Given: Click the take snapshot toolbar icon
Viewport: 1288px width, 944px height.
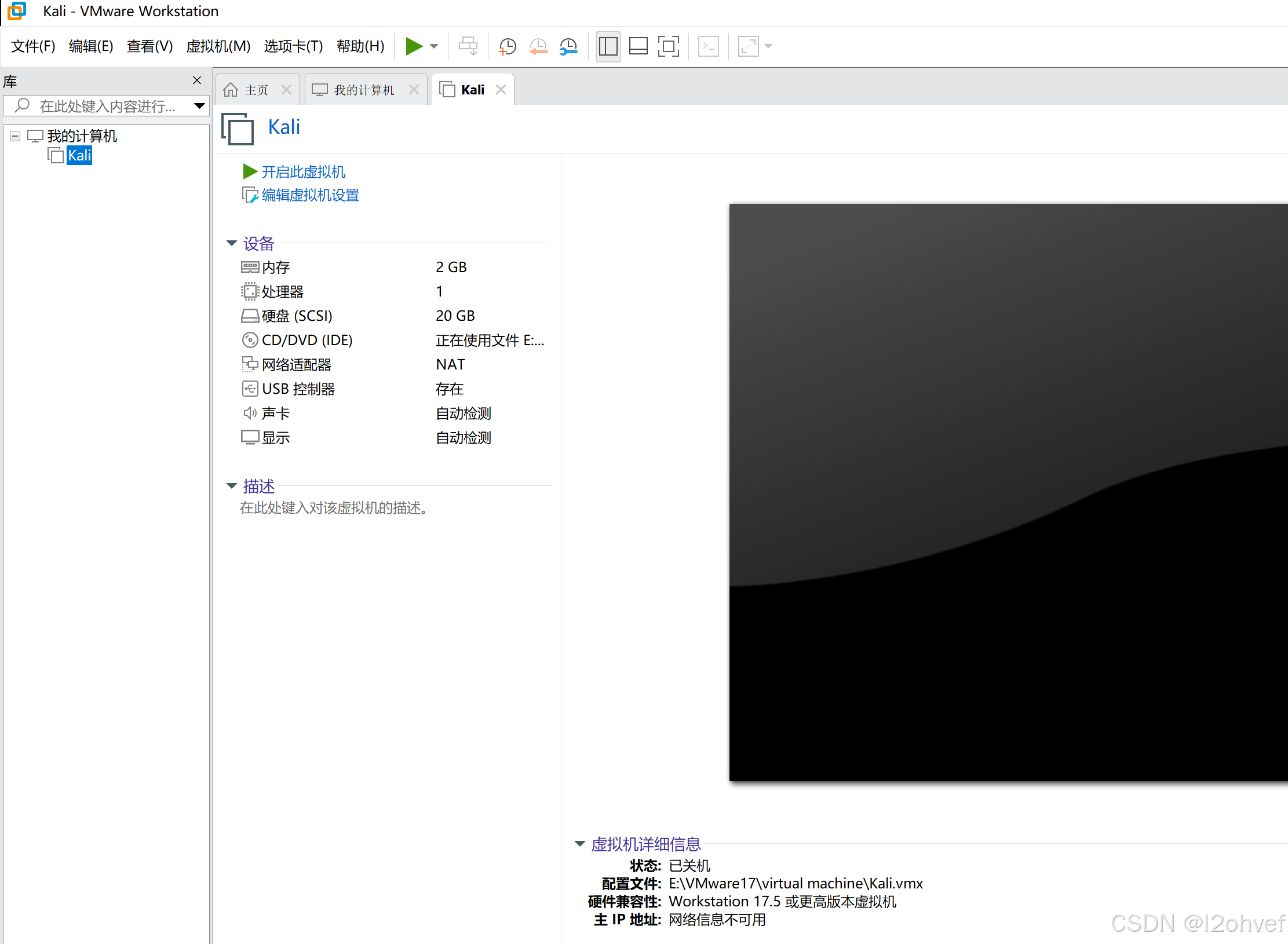Looking at the screenshot, I should click(x=508, y=46).
